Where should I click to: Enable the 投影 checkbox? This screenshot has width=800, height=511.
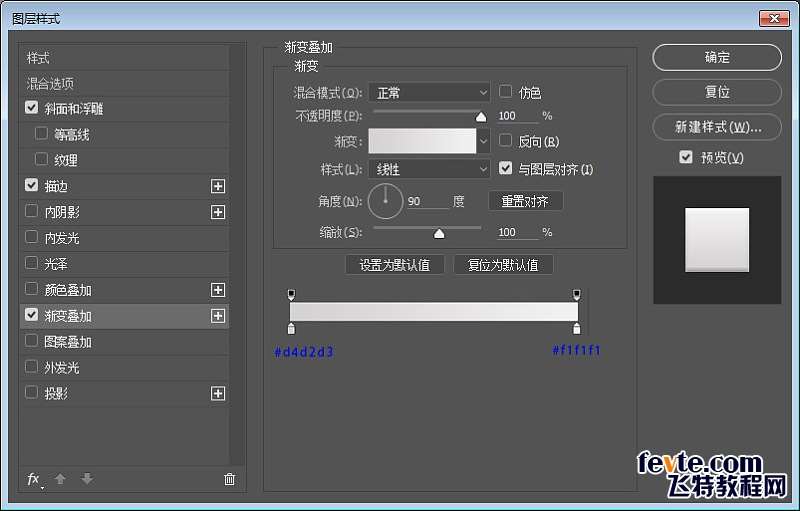click(32, 392)
